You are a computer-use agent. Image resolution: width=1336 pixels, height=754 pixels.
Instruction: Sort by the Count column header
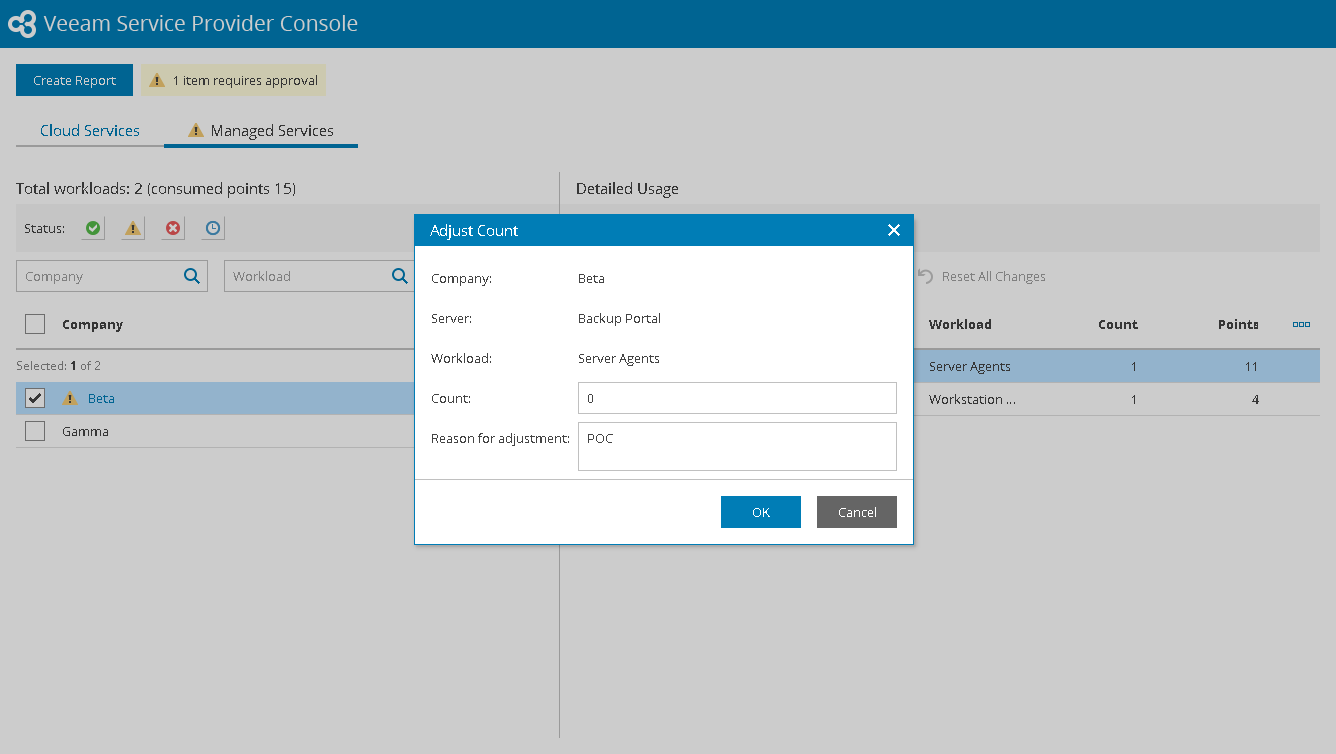1117,324
